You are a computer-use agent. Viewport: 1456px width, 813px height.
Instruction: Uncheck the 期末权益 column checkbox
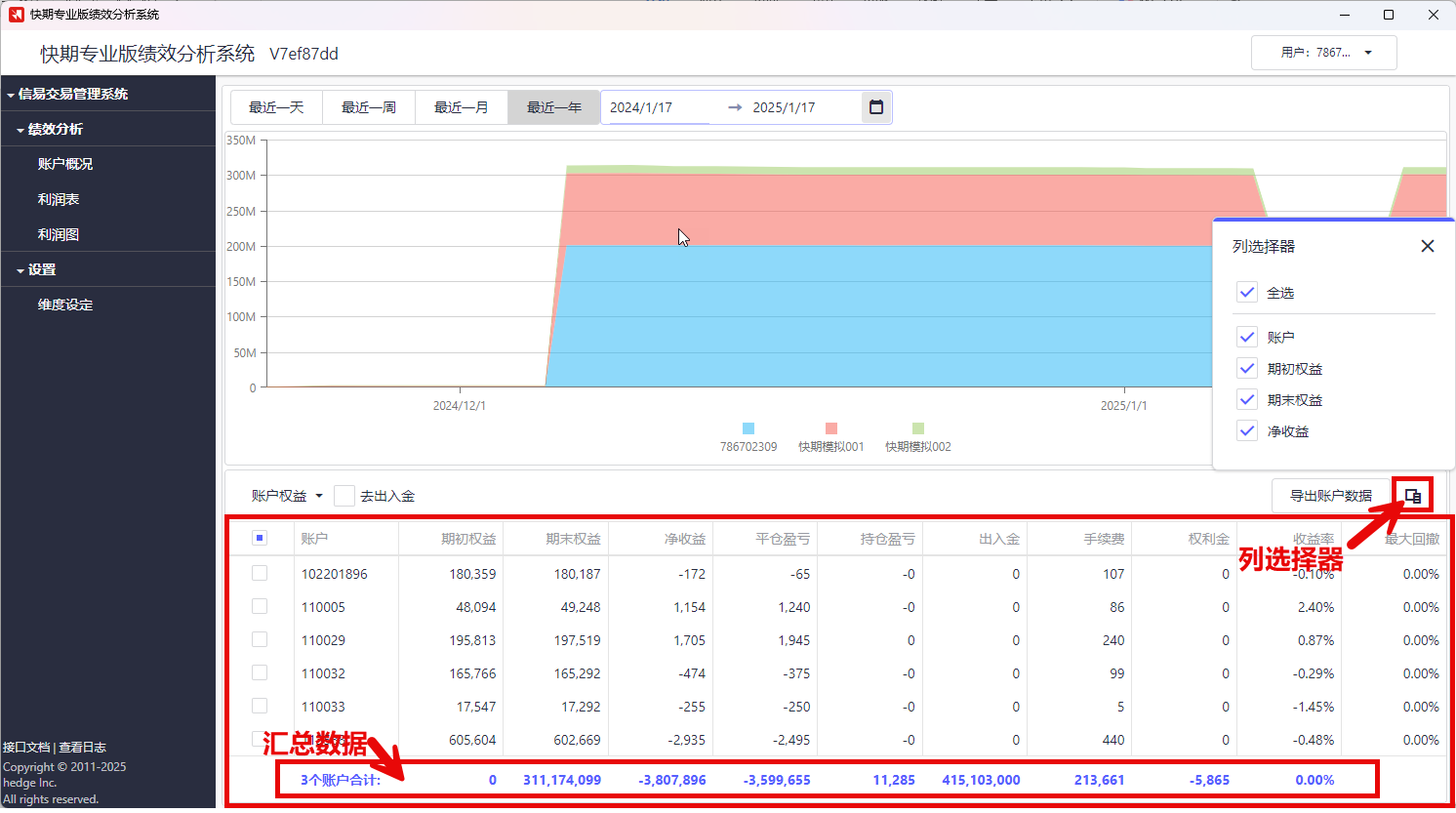point(1247,399)
